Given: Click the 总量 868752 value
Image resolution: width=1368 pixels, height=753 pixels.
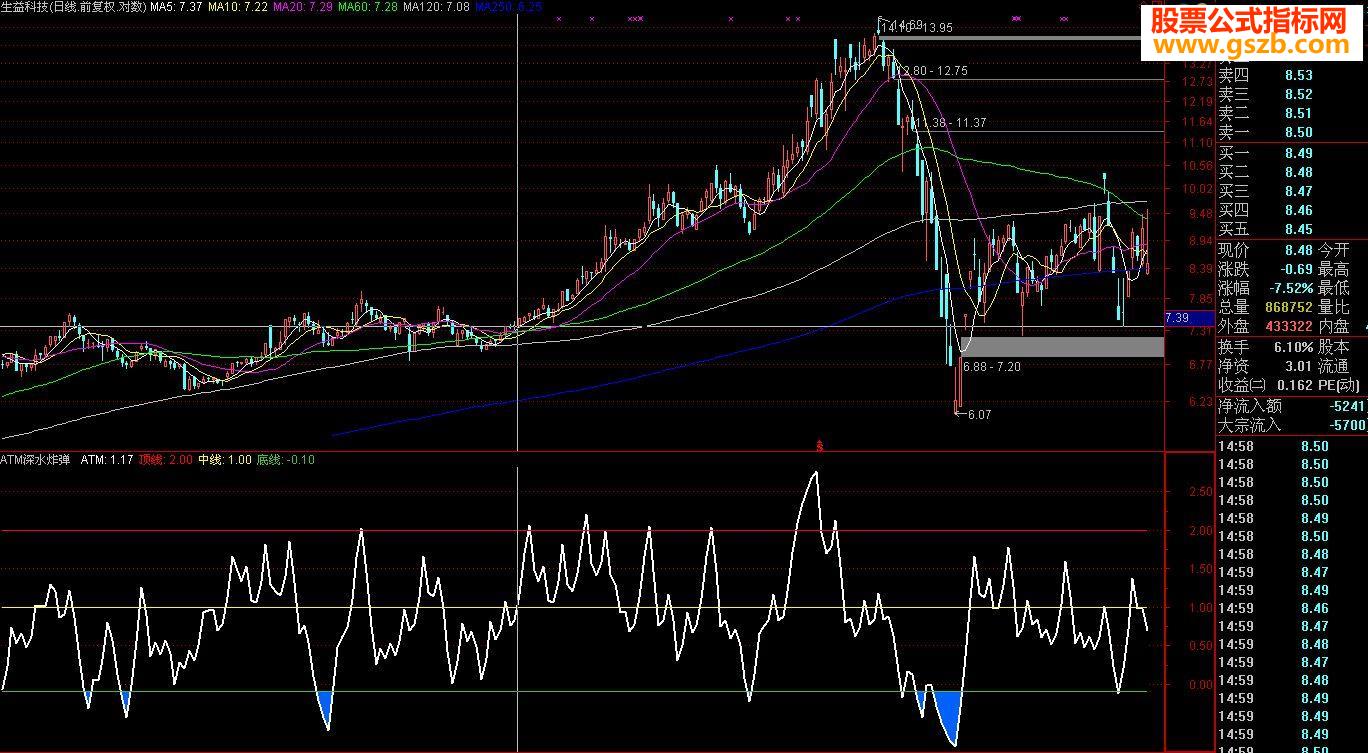Looking at the screenshot, I should coord(1288,307).
